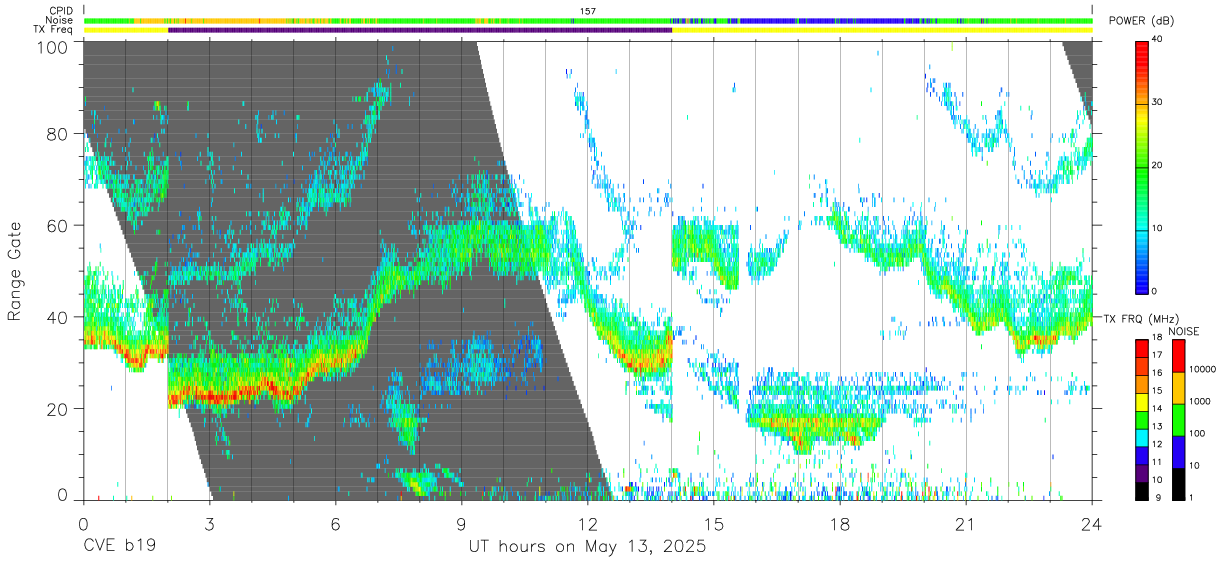The height and width of the screenshot is (567, 1228).
Task: Click the yellow 14–15 MHz TX FRQ block
Action: (x=1141, y=402)
